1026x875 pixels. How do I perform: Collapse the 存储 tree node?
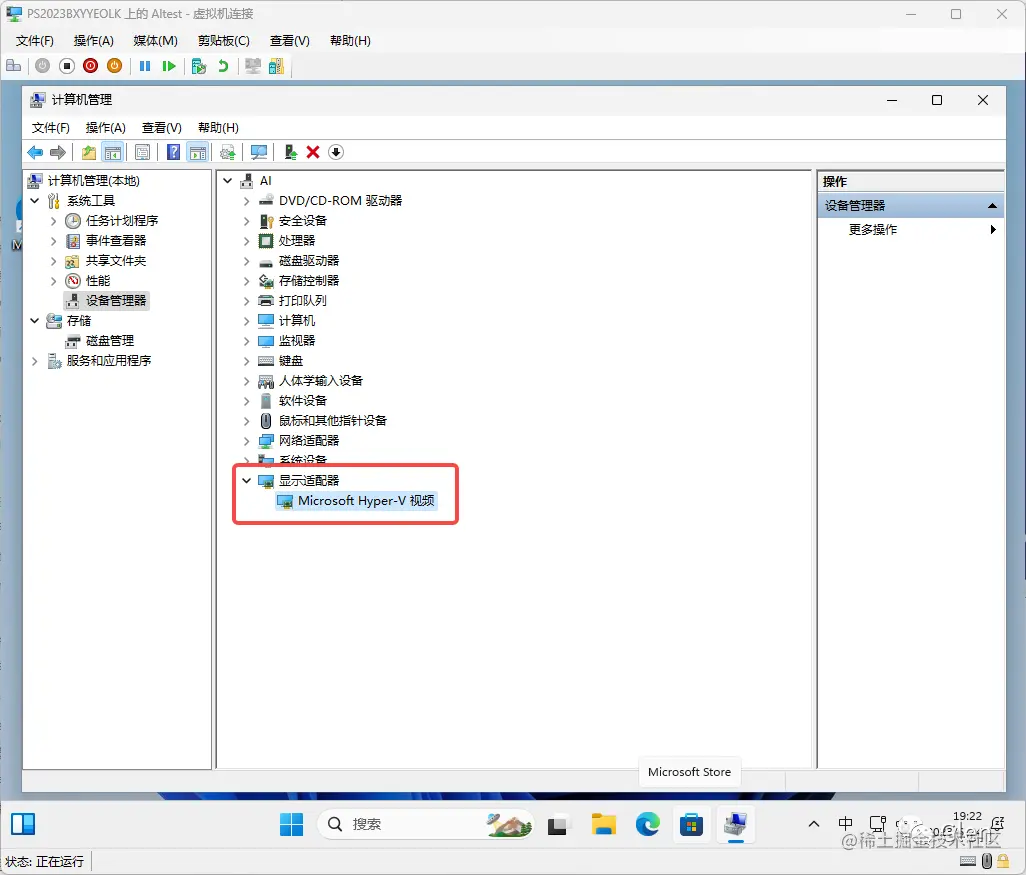tap(35, 321)
